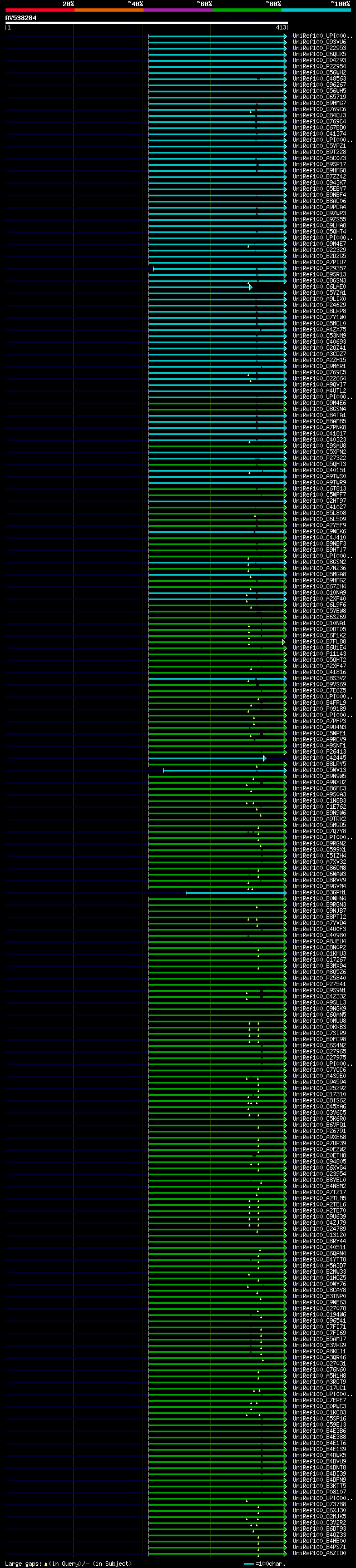Select hit label UniRef100_P29357
The height and width of the screenshot is (1568, 356).
pyautogui.click(x=319, y=269)
